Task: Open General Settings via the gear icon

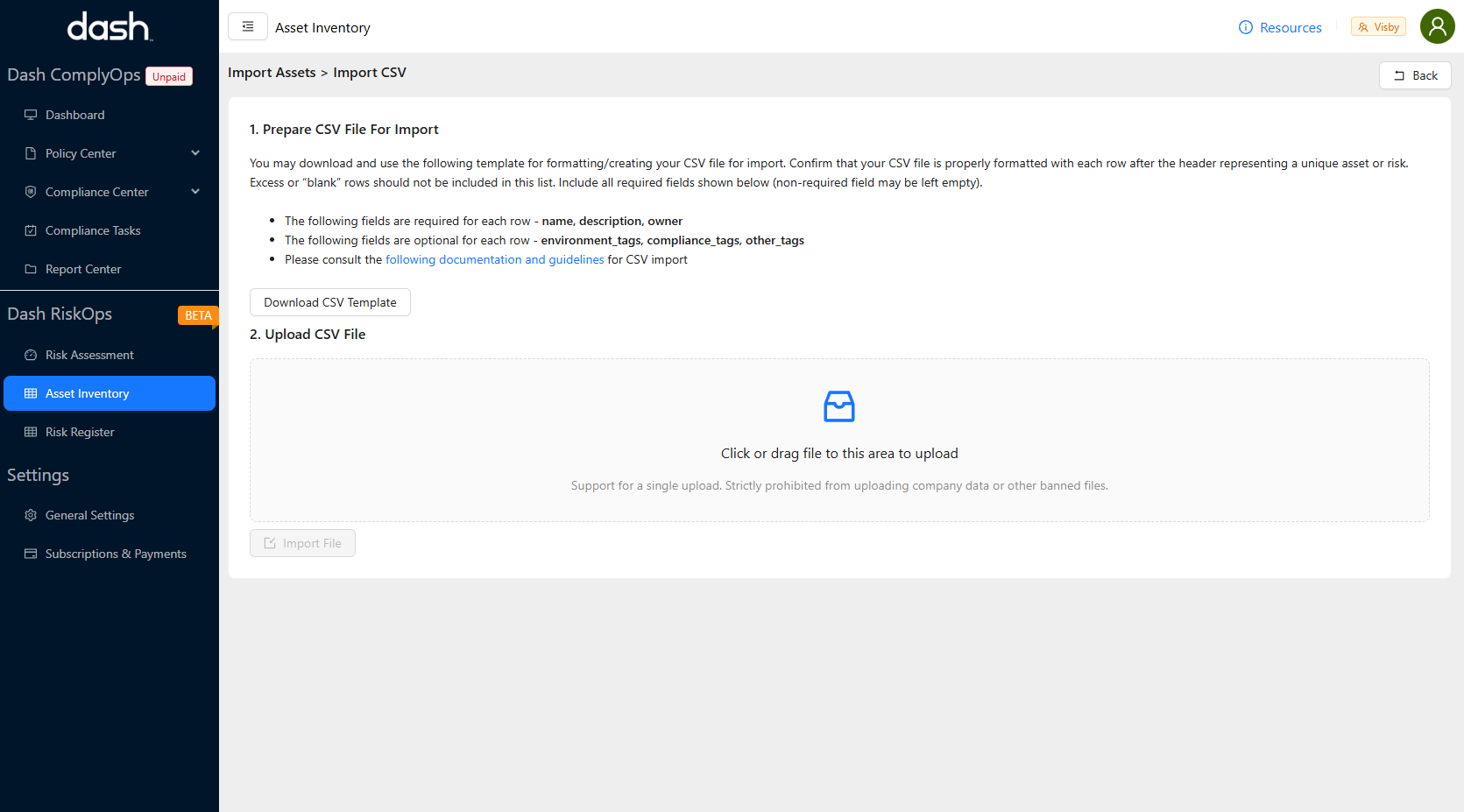Action: click(32, 515)
